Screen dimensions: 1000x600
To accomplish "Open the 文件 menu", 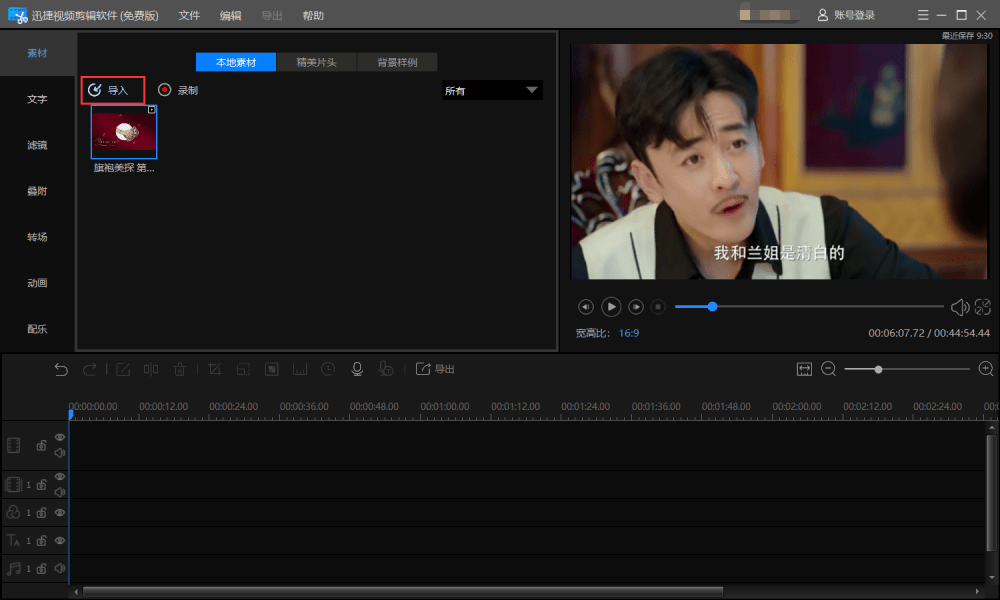I will [189, 15].
